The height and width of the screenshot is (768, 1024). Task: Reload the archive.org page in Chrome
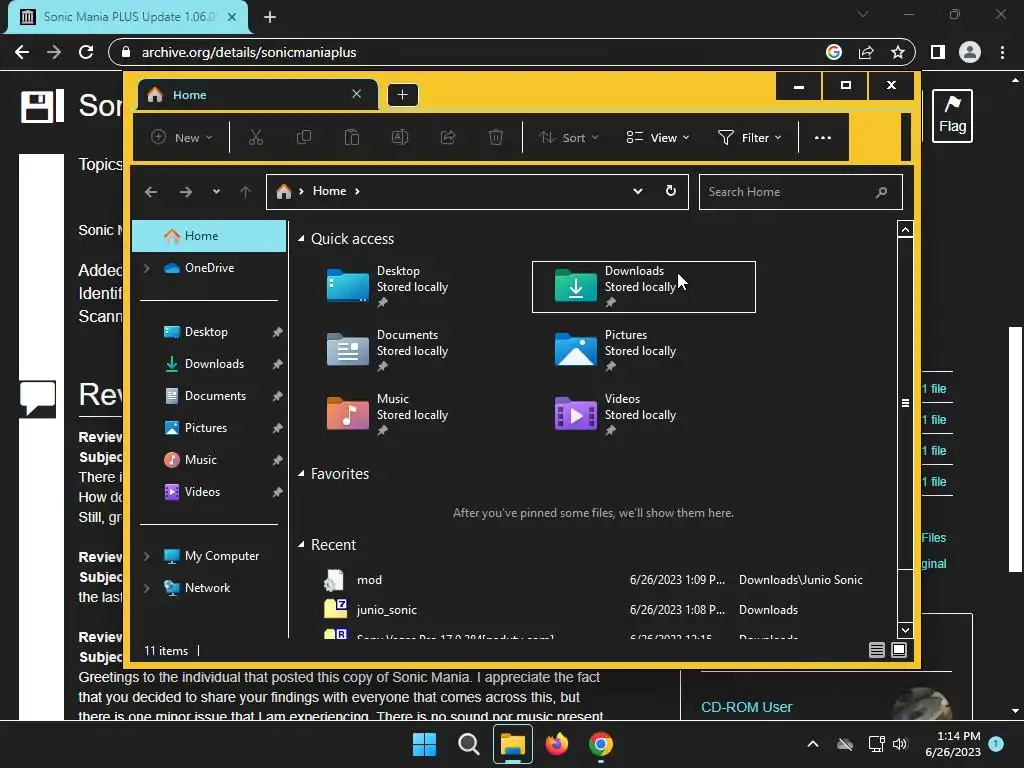click(86, 52)
